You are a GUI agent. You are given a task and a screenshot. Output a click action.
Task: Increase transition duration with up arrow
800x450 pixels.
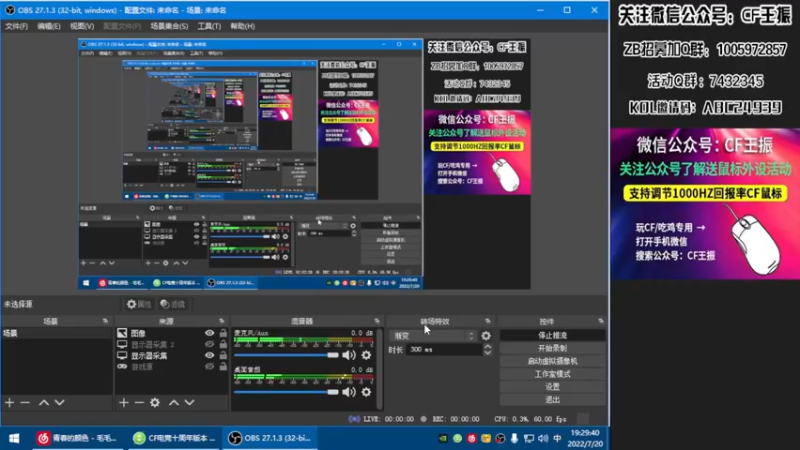[487, 346]
